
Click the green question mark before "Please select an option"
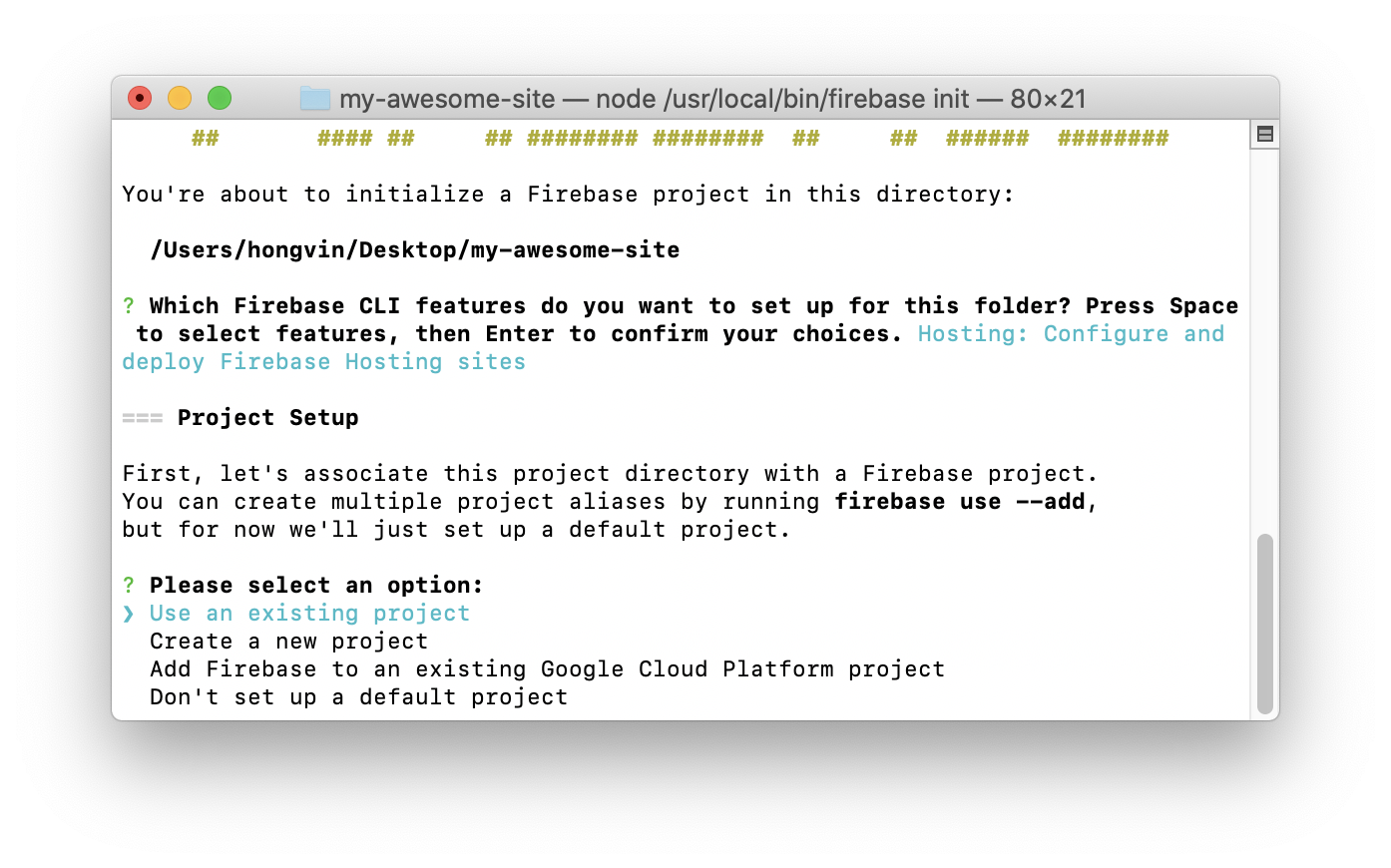129,586
